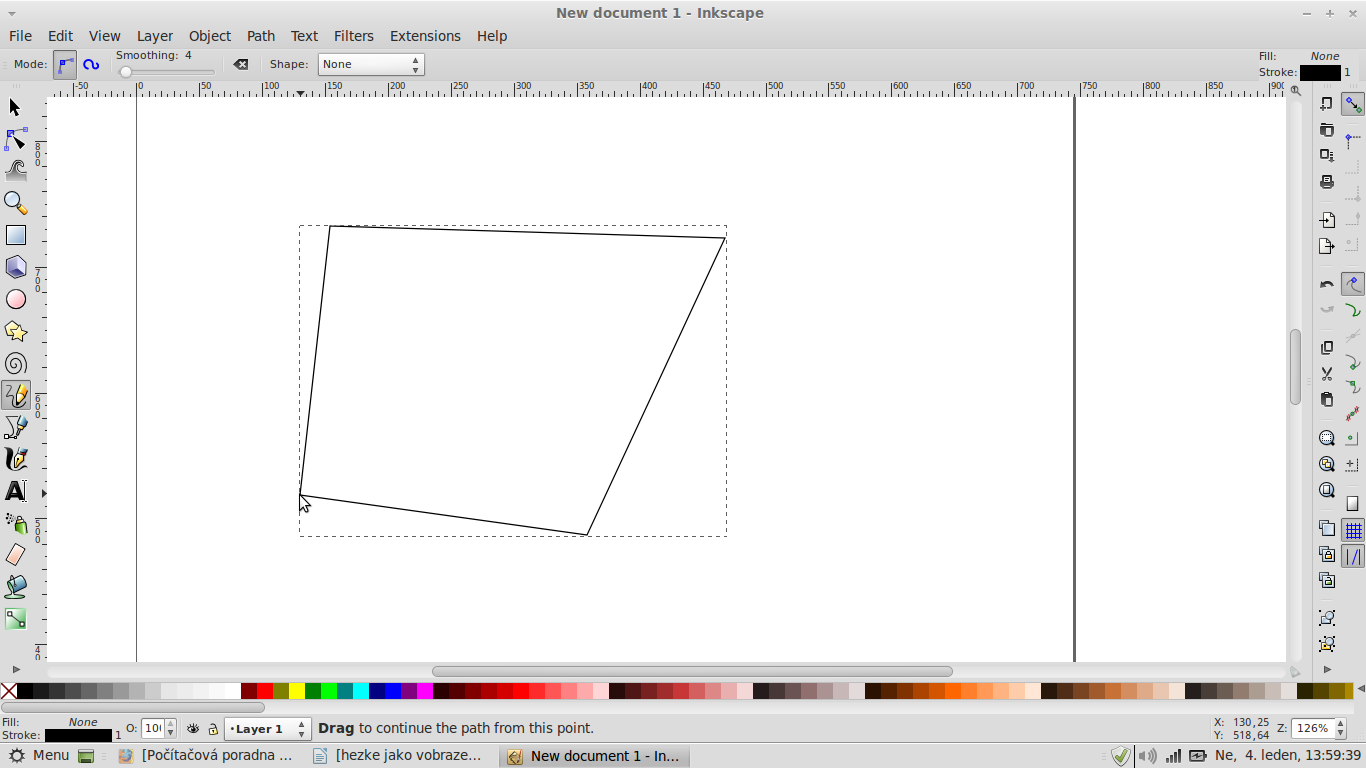Open the Layer menu
This screenshot has width=1366, height=768.
click(x=155, y=36)
